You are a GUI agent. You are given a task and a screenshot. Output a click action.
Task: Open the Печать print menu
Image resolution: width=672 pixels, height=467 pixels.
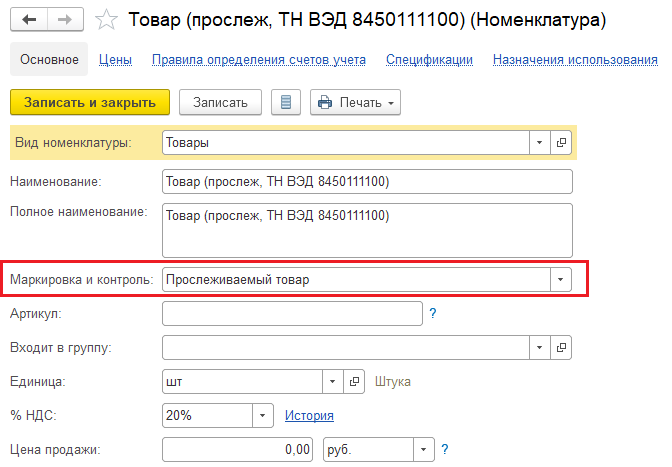coord(355,102)
